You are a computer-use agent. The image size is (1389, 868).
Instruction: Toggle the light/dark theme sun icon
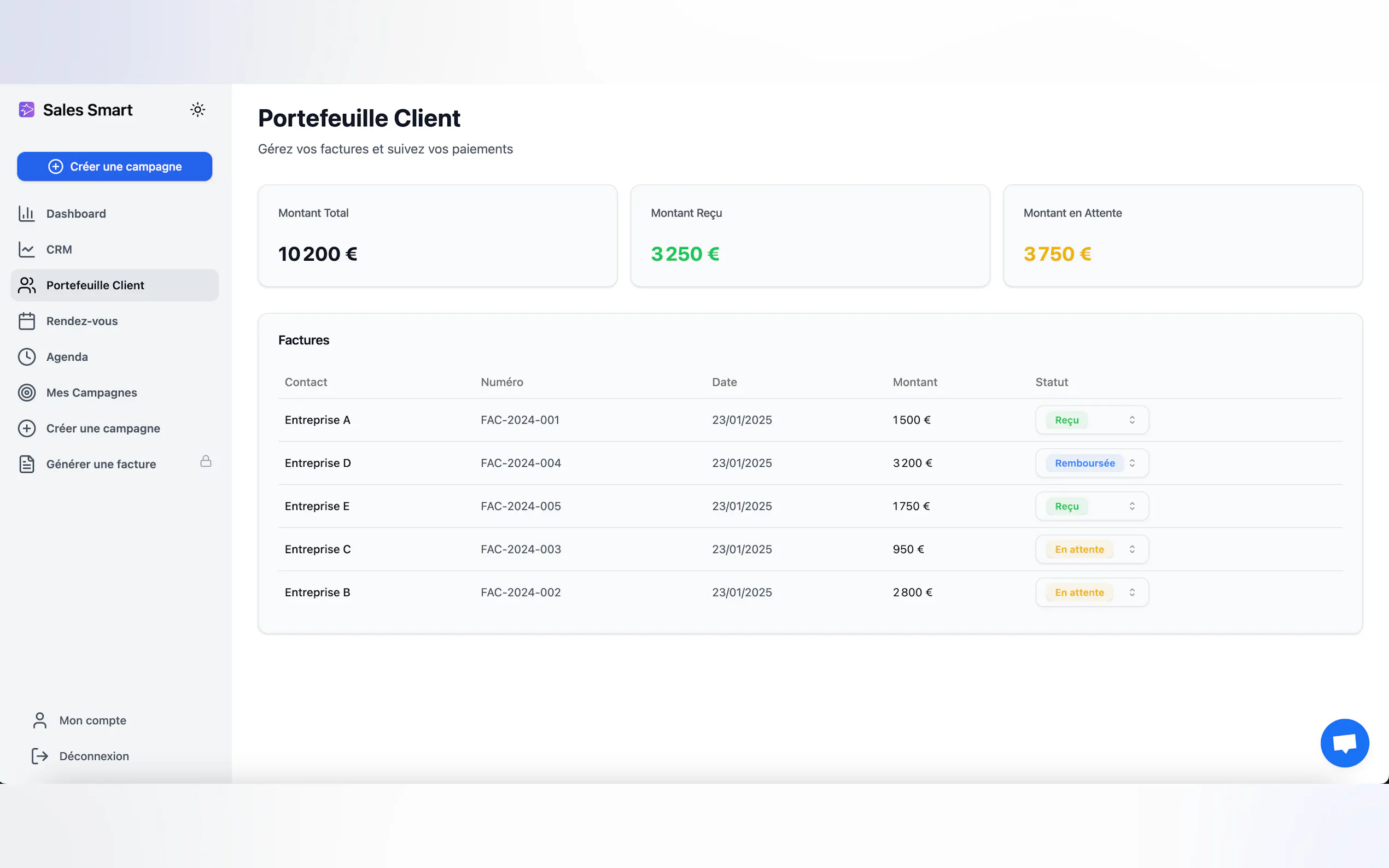[197, 110]
